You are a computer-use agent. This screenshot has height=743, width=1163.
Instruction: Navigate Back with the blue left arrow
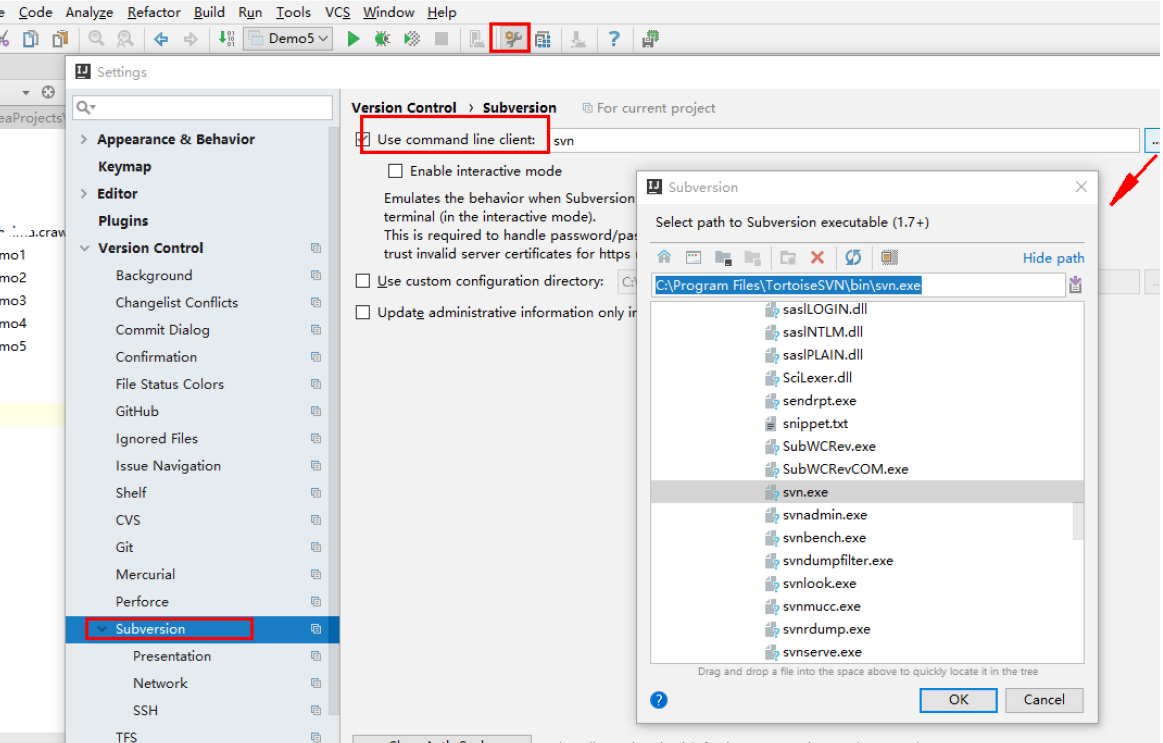point(160,39)
